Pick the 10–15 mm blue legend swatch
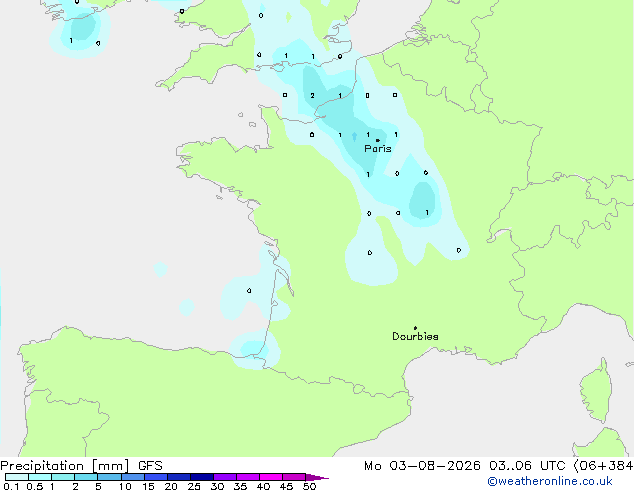 [x=133, y=477]
